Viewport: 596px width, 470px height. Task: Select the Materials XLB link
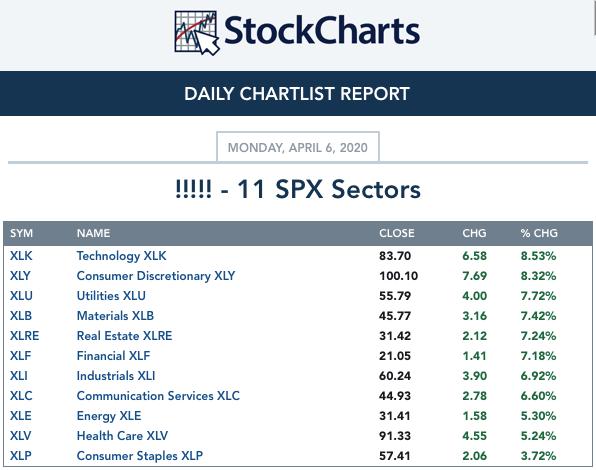pyautogui.click(x=115, y=316)
